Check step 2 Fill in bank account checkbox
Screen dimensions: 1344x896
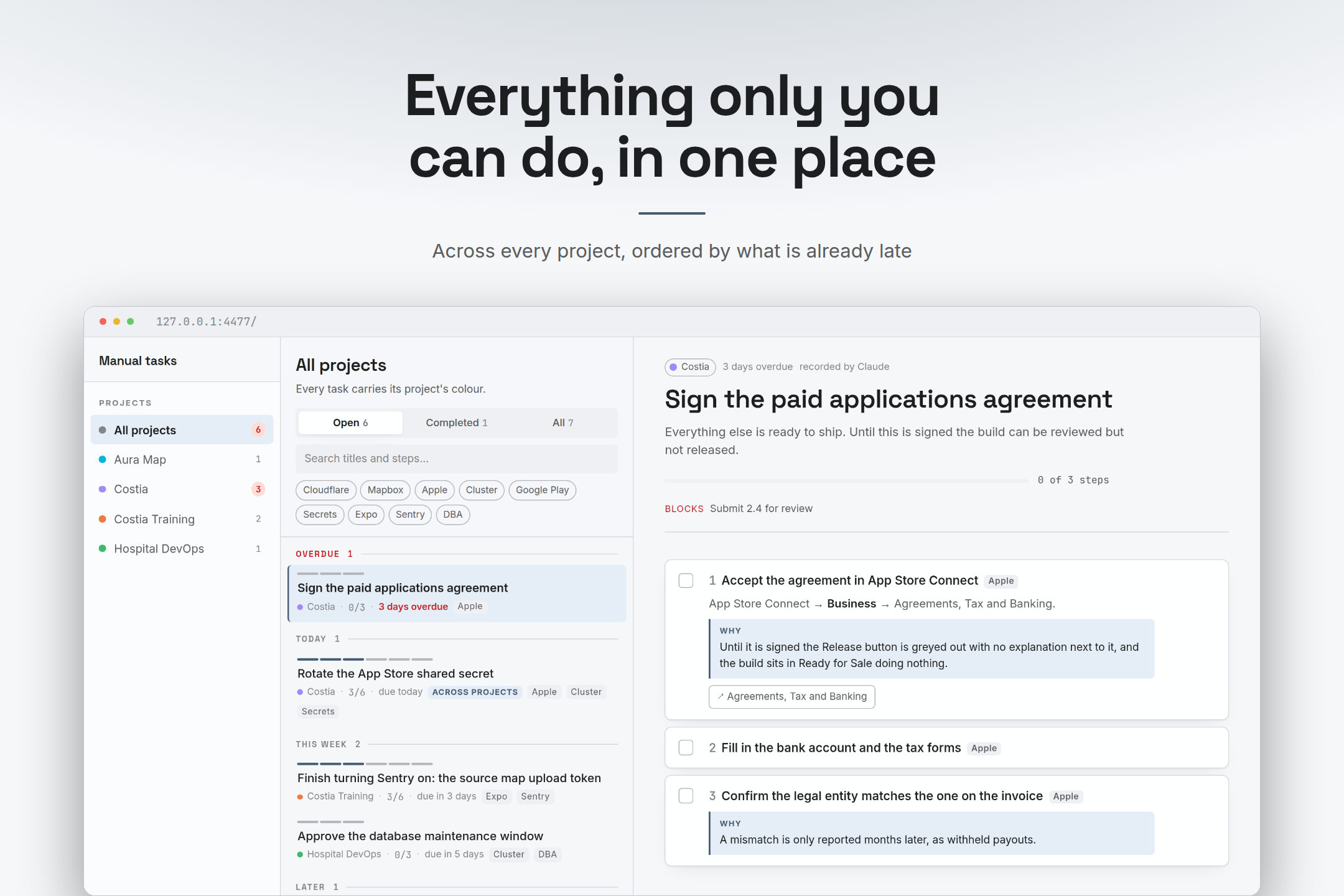coord(686,748)
